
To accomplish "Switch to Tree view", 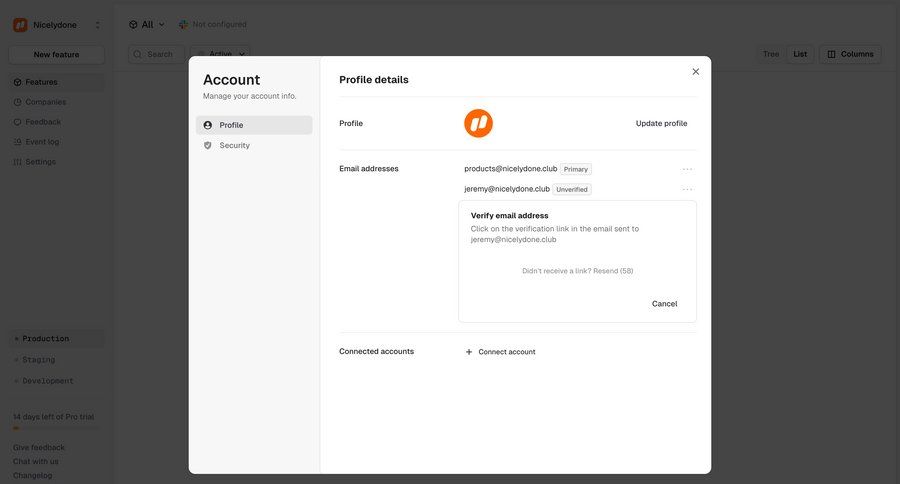I will (x=771, y=54).
